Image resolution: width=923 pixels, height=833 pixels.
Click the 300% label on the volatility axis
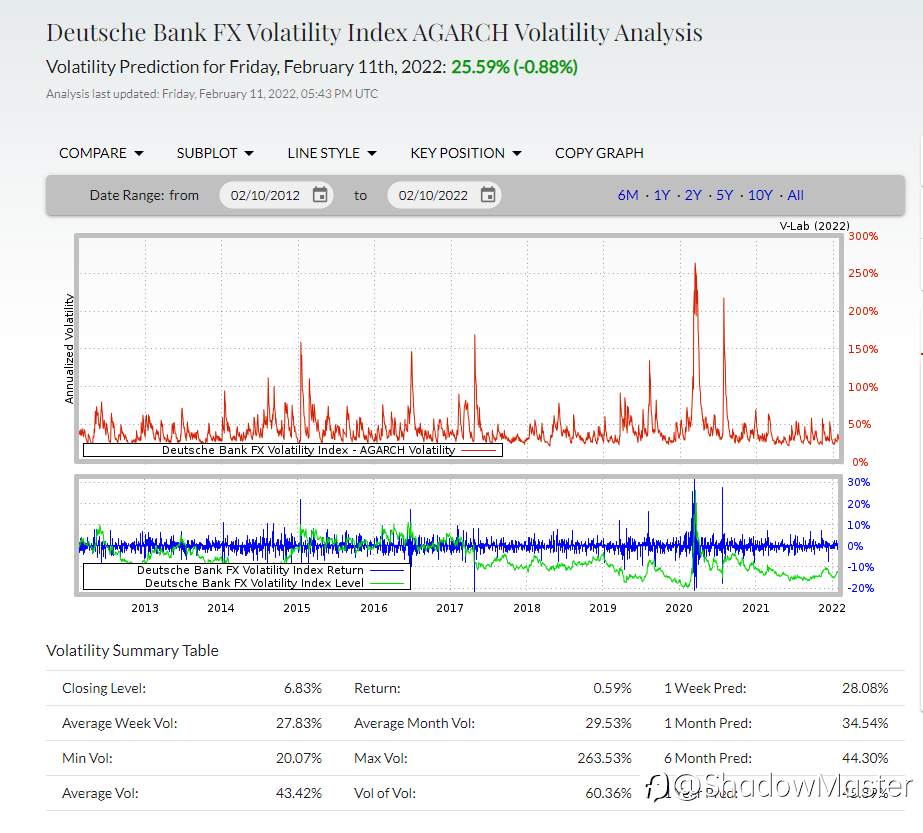[863, 236]
